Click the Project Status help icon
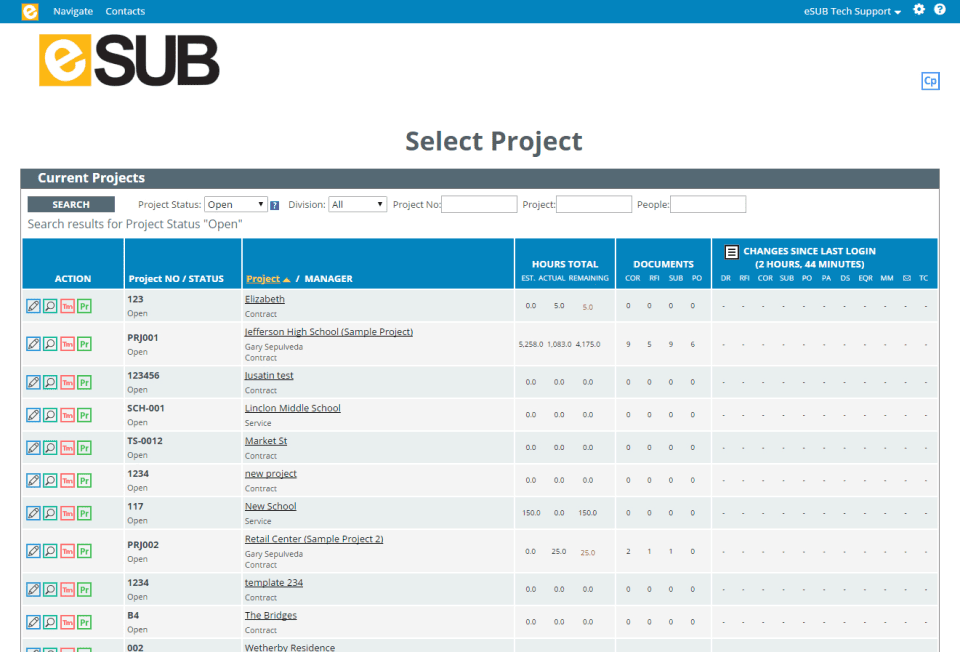This screenshot has width=960, height=652. (274, 205)
